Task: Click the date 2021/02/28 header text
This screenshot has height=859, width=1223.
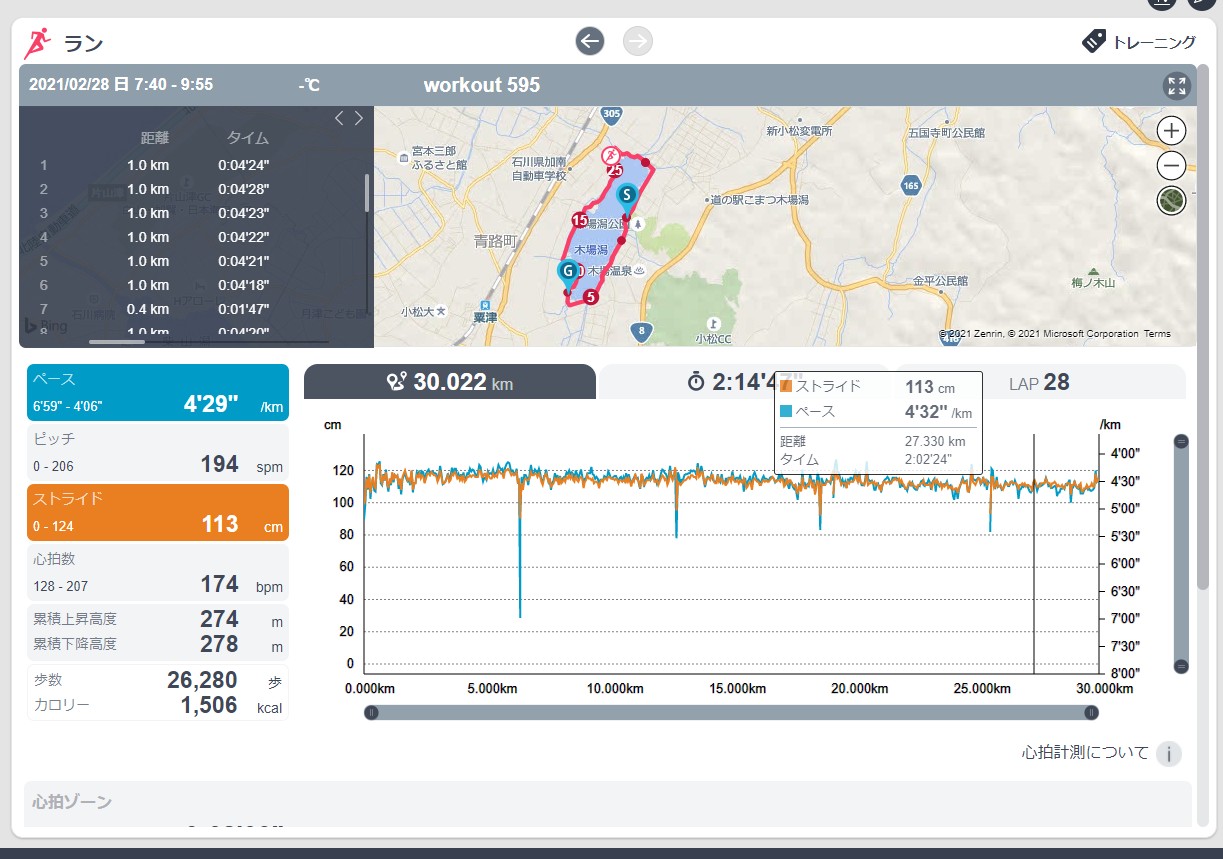Action: tap(121, 85)
